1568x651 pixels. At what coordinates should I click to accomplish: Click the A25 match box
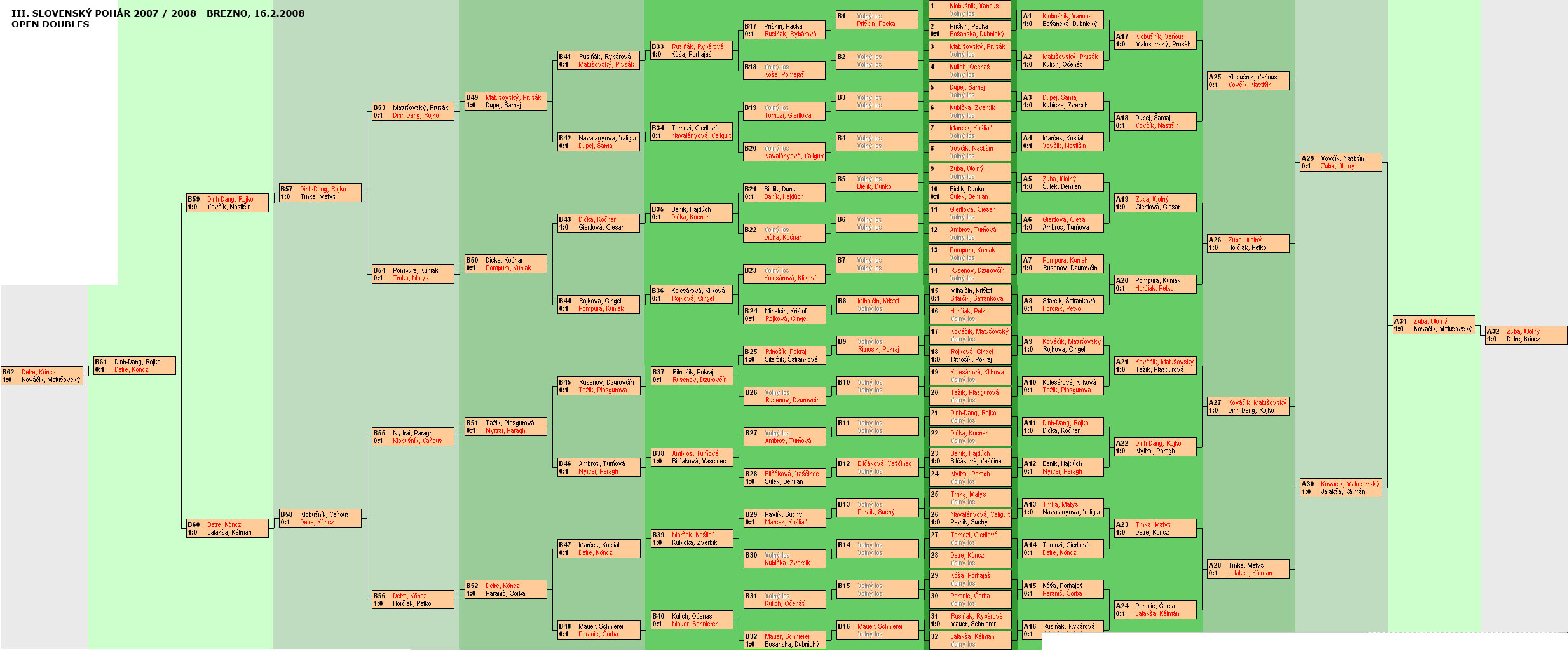click(x=1248, y=81)
